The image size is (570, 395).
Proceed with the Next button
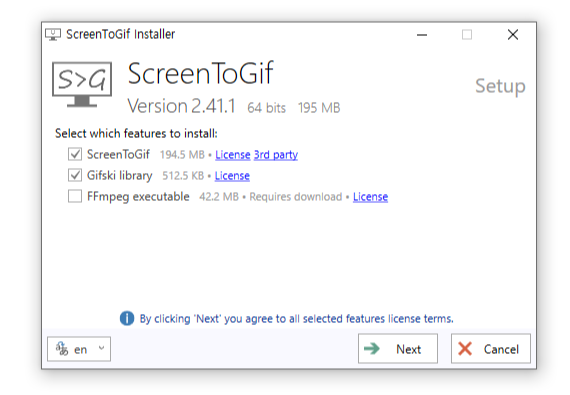pyautogui.click(x=398, y=348)
